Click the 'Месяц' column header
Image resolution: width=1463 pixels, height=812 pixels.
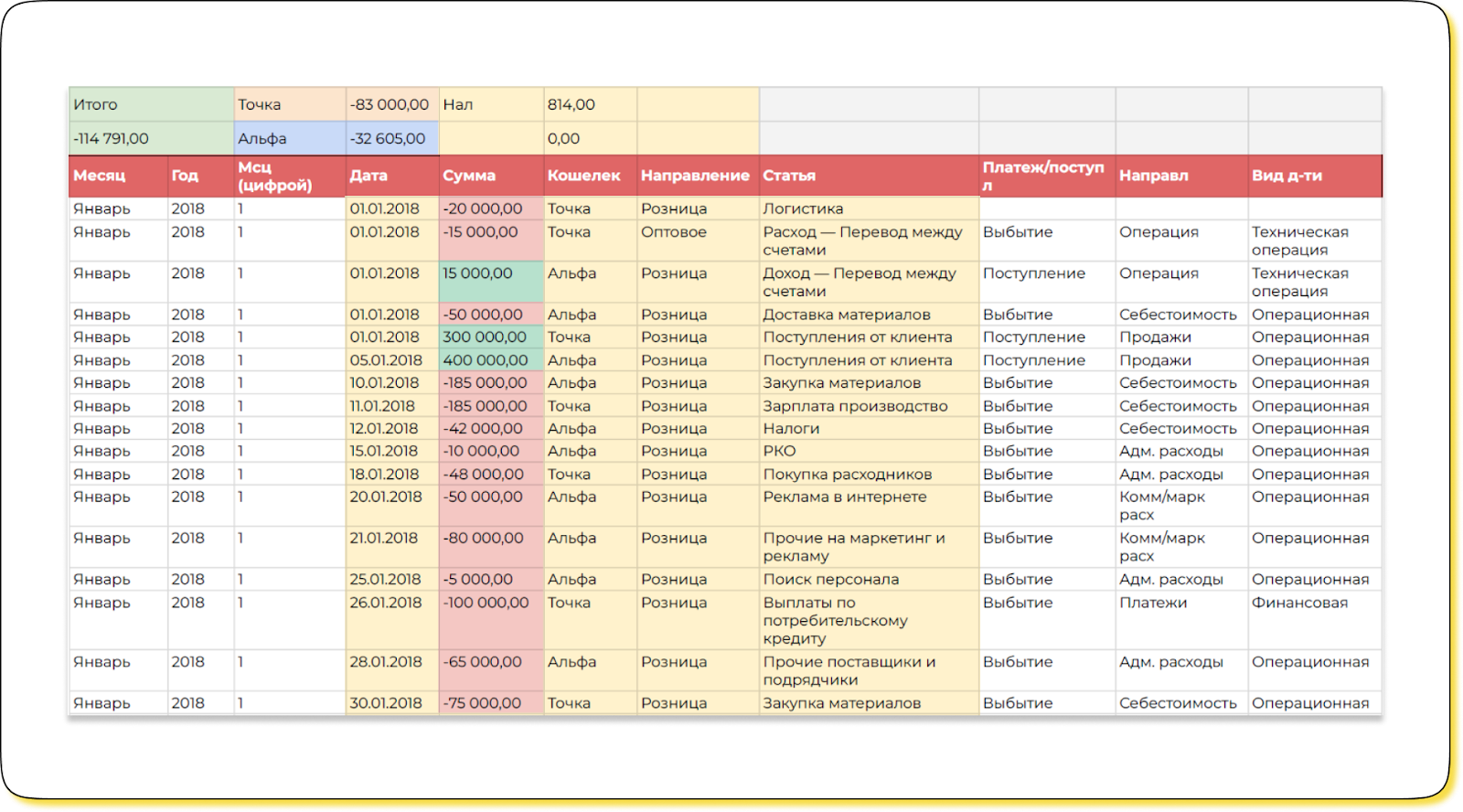[x=100, y=176]
